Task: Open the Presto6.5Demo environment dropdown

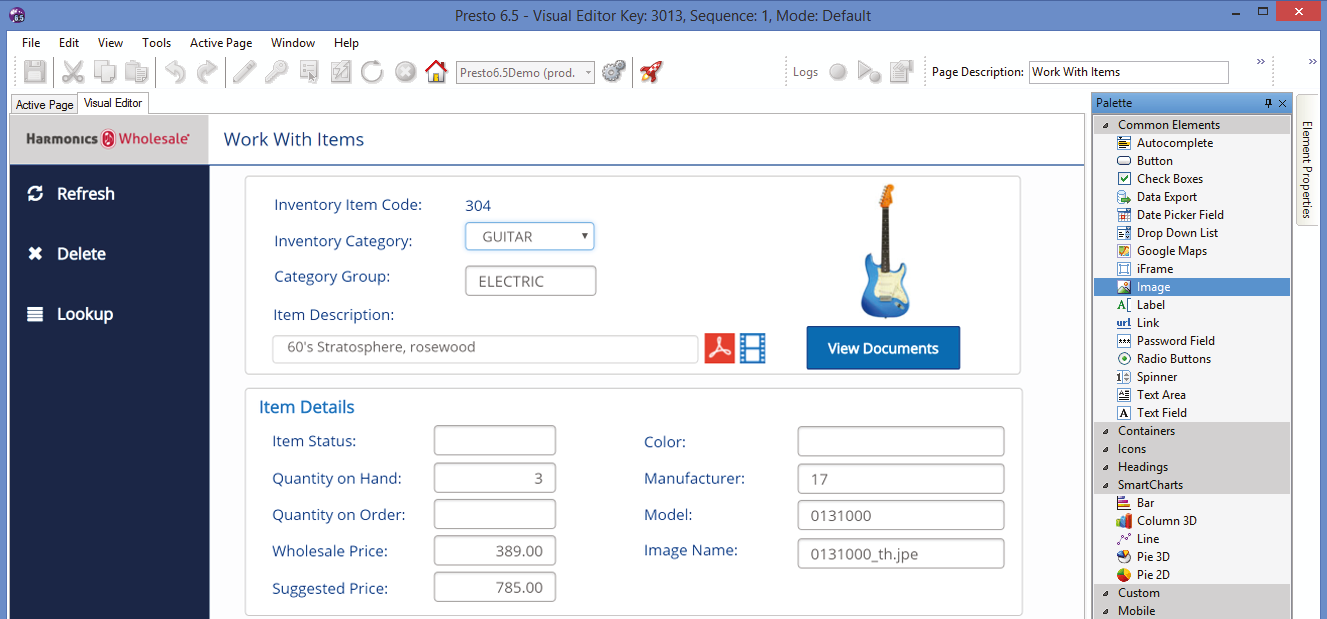Action: tap(525, 72)
